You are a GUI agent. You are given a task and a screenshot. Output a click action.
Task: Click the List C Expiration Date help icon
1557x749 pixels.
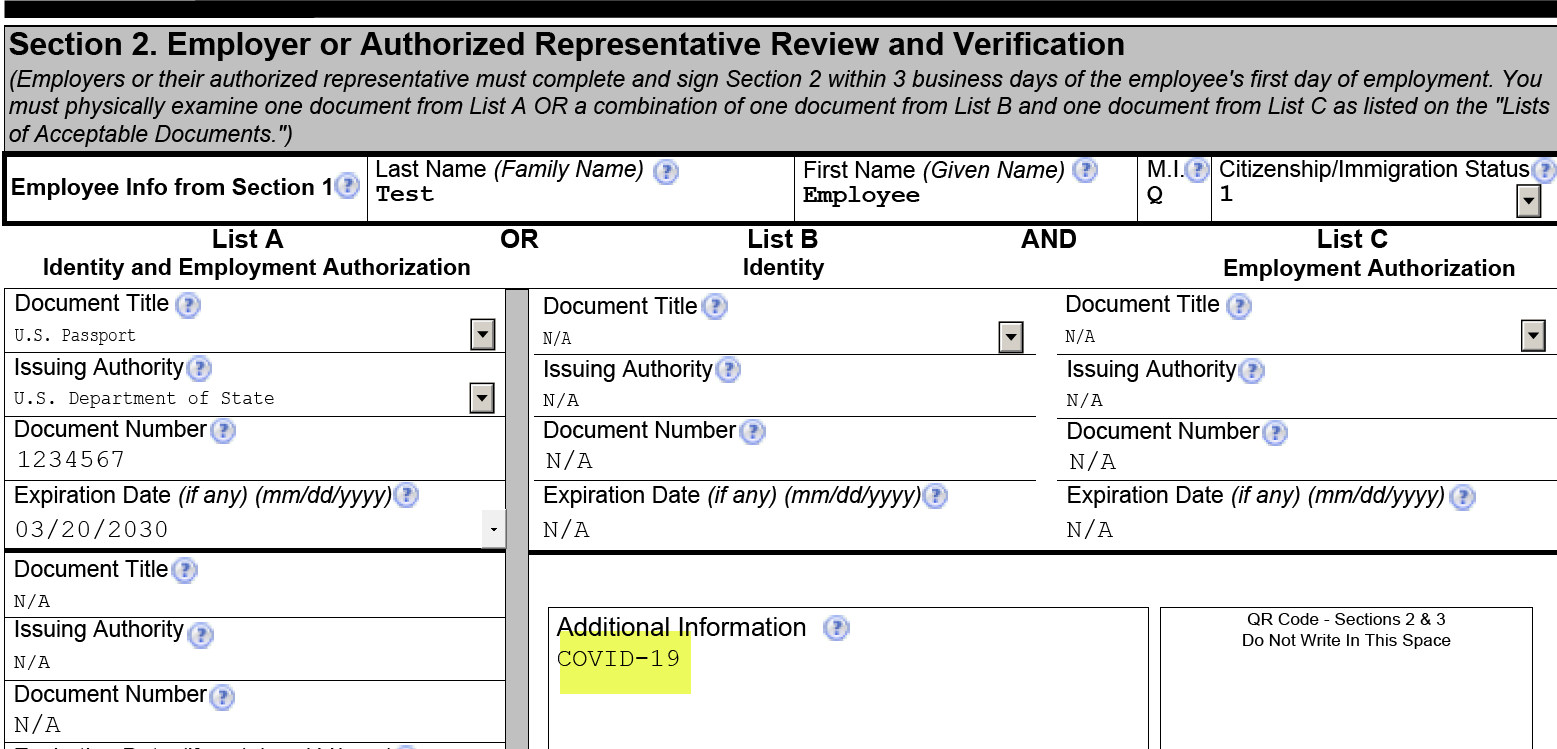(x=1461, y=497)
